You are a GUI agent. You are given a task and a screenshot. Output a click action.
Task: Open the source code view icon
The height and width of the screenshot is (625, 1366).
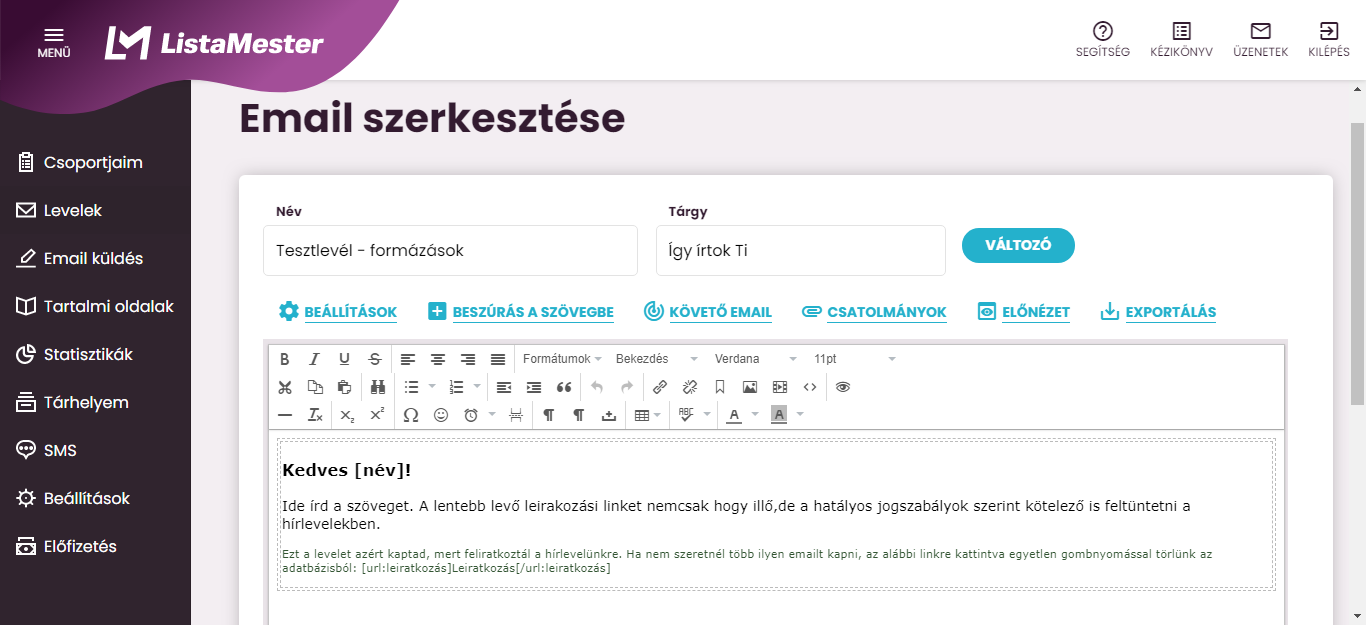pos(810,387)
